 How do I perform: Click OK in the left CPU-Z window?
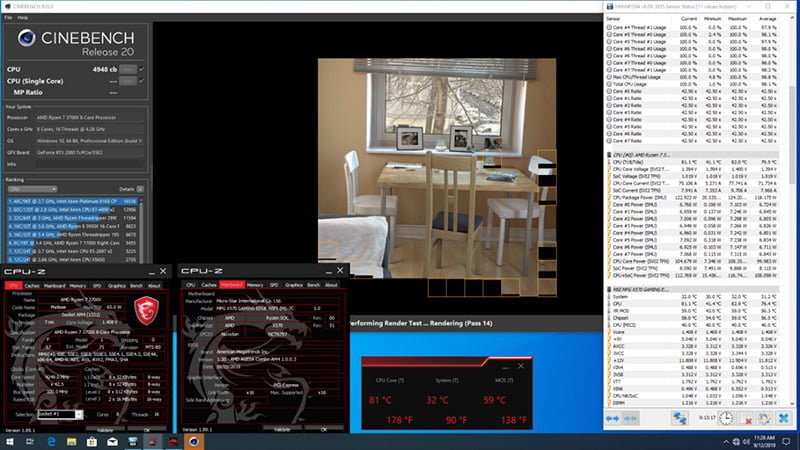tap(147, 430)
